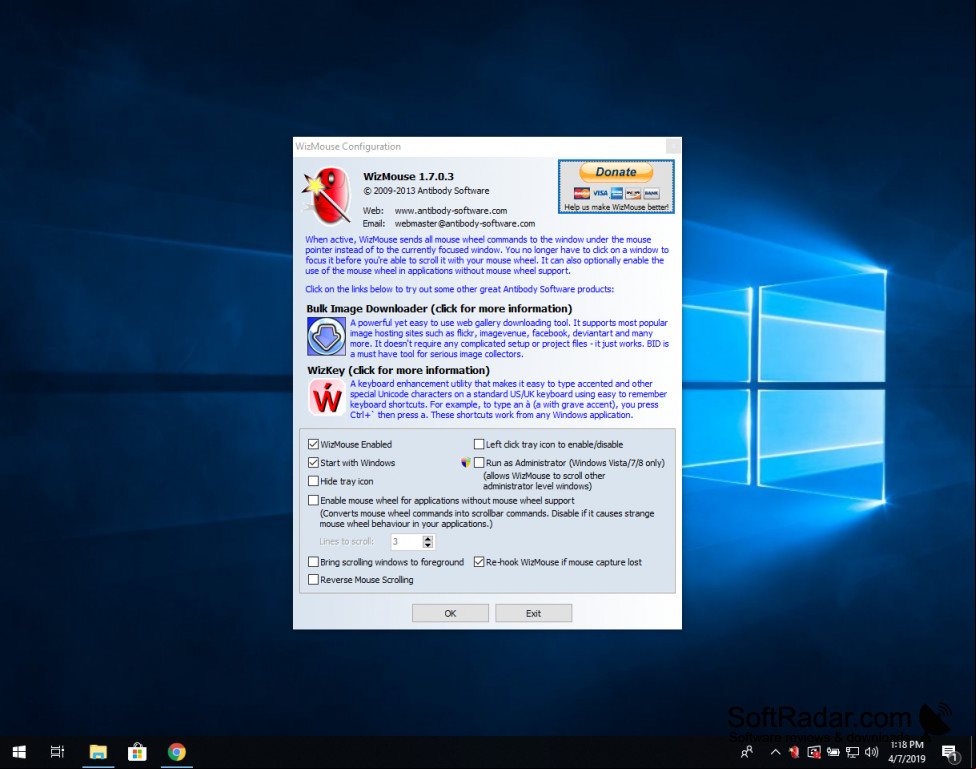Decrease Lines to scroll with down arrow
Viewport: 976px width, 769px height.
[428, 545]
